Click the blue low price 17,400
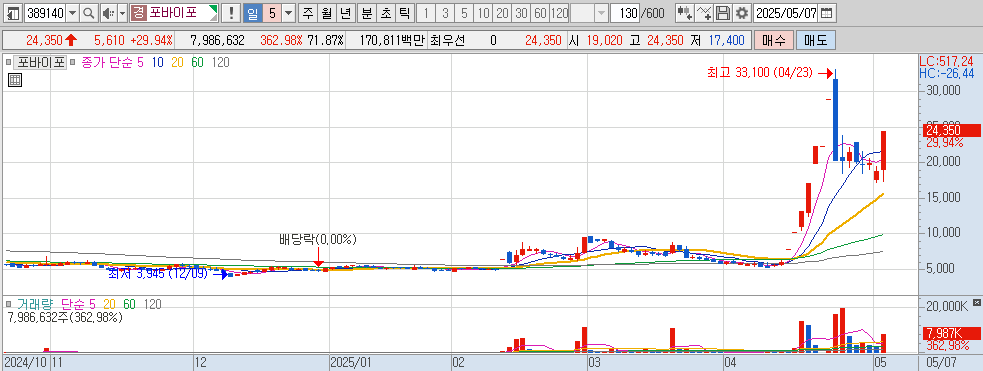The image size is (983, 371). (727, 41)
